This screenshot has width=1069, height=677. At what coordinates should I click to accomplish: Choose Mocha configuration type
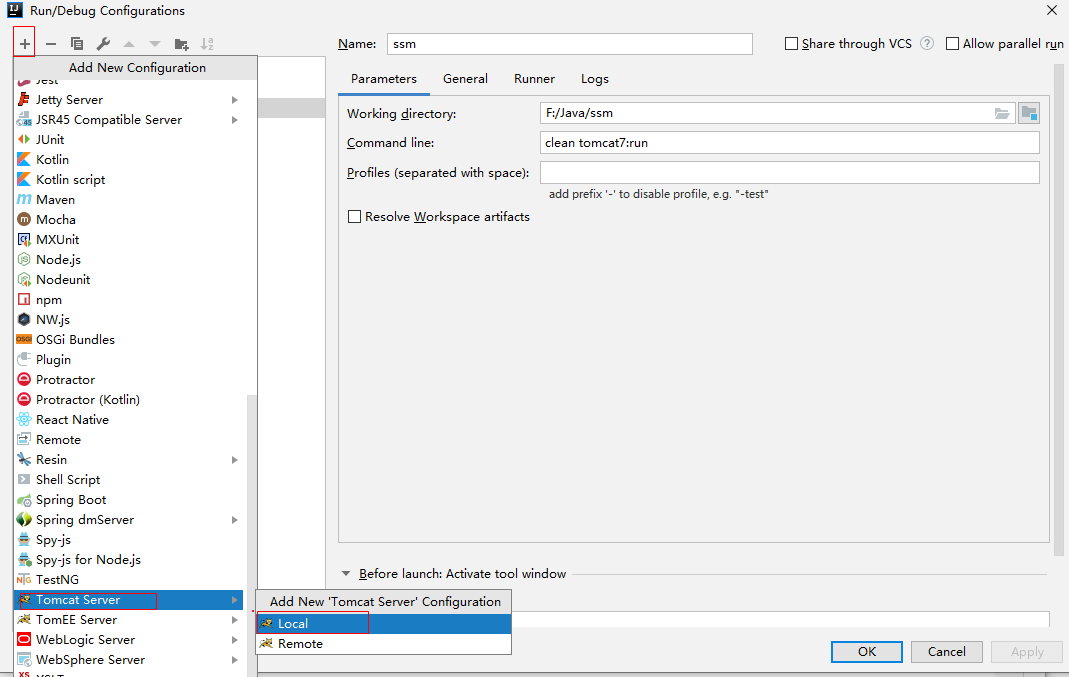[129, 220]
